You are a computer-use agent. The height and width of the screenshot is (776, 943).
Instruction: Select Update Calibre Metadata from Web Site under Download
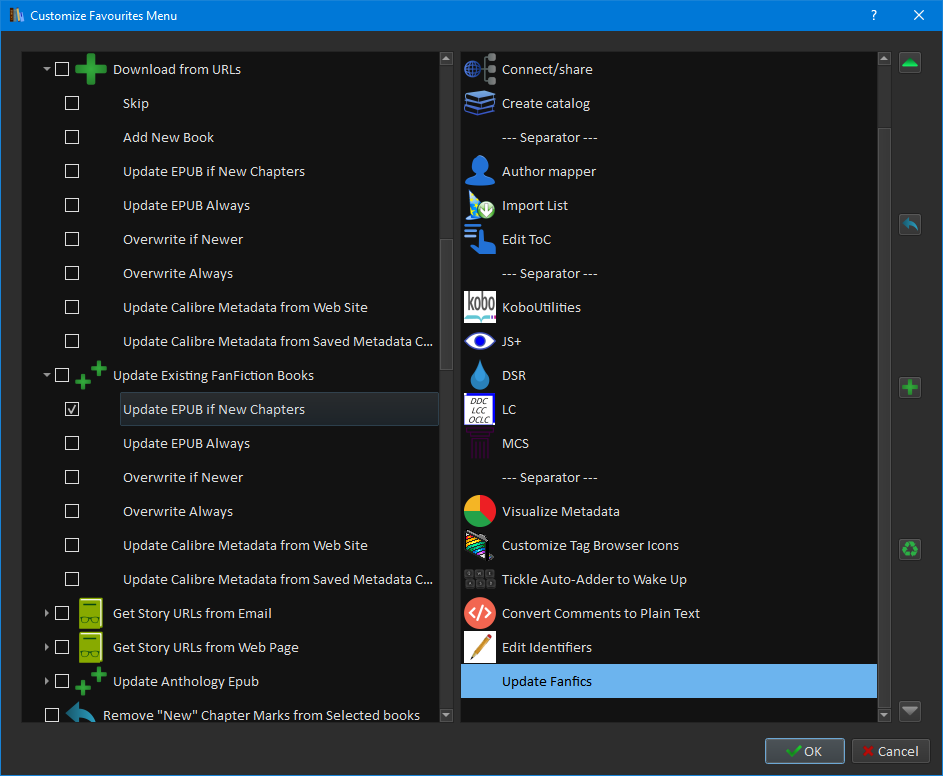coord(245,307)
